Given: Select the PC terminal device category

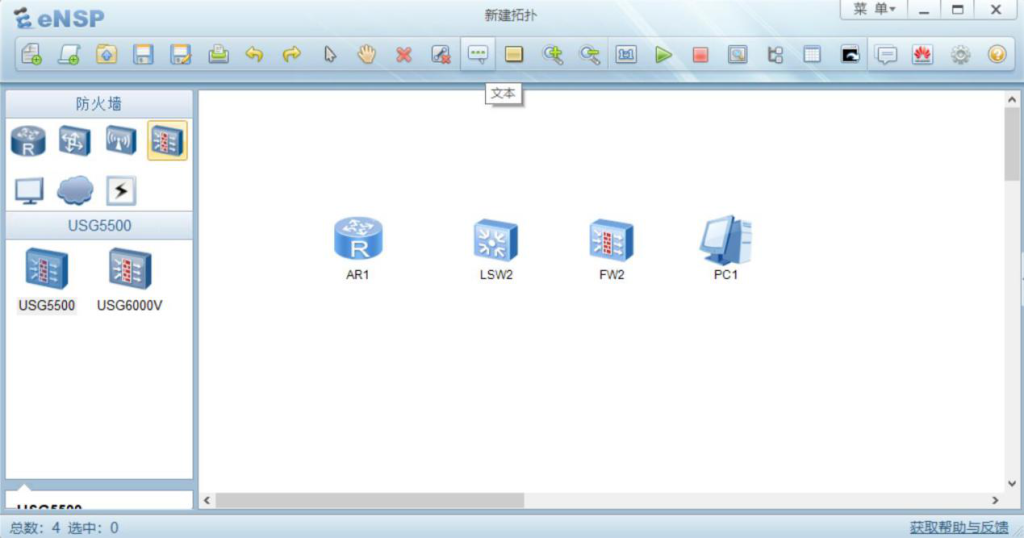Looking at the screenshot, I should coord(29,191).
